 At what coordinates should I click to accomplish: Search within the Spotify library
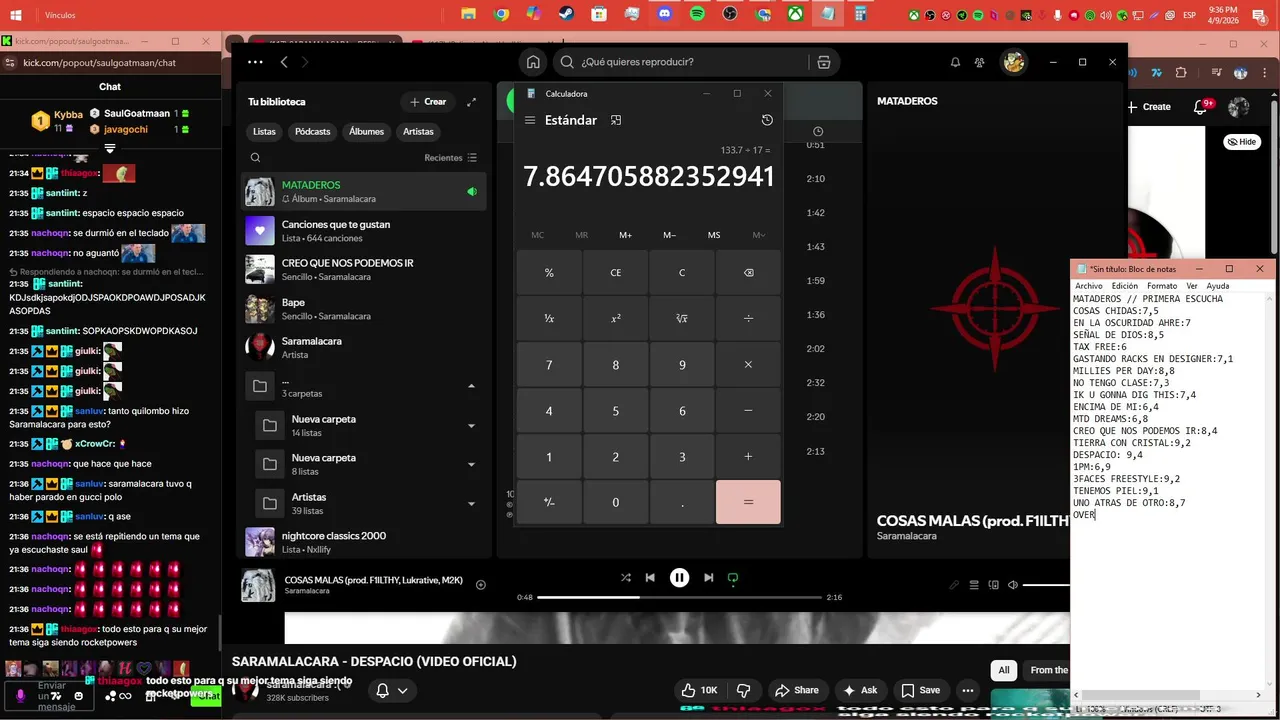256,158
